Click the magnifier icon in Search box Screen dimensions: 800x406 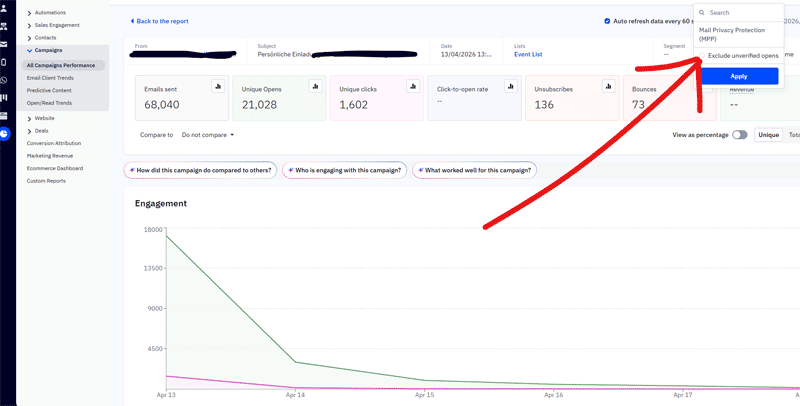coord(702,12)
